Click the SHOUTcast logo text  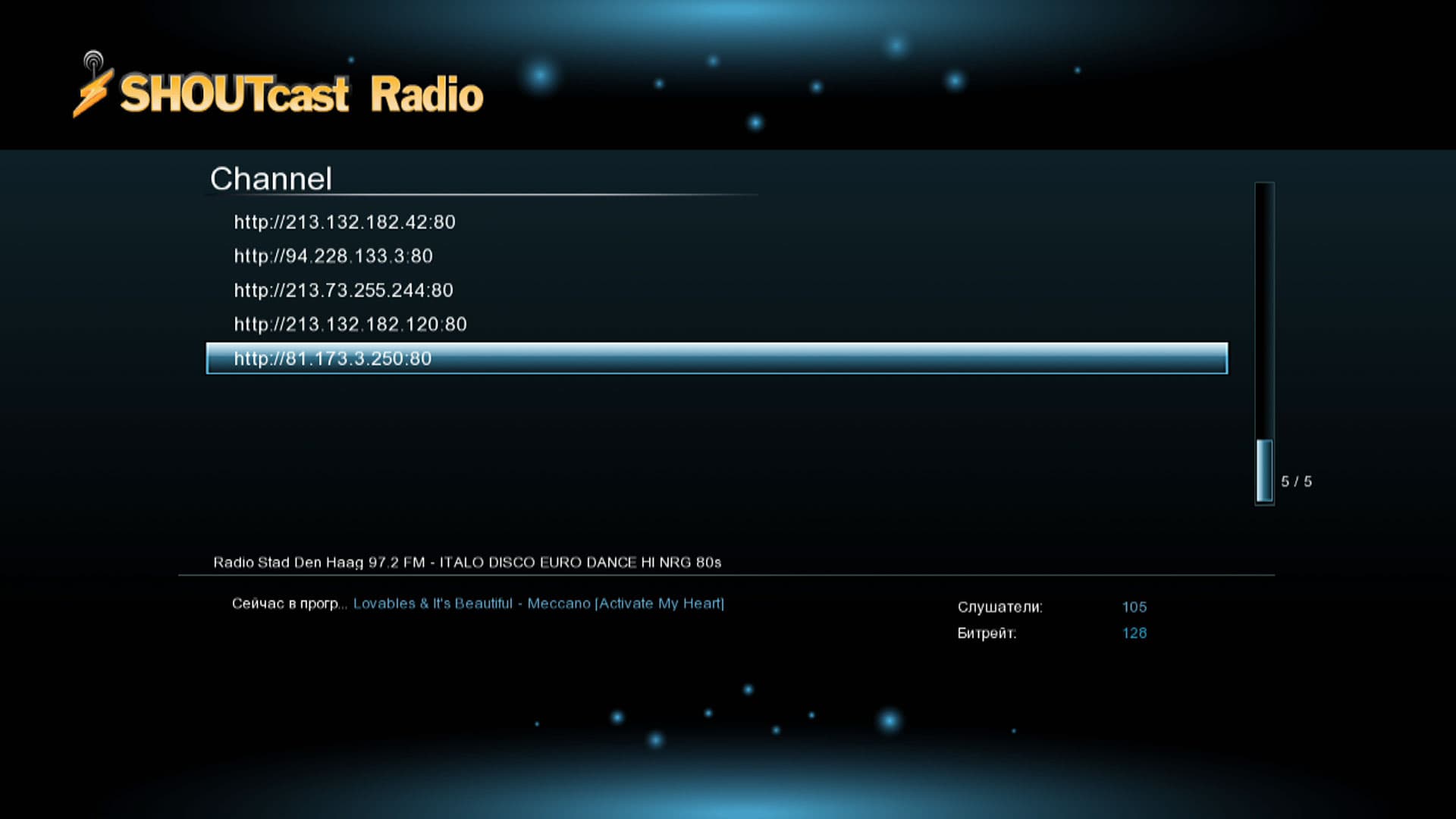[234, 95]
